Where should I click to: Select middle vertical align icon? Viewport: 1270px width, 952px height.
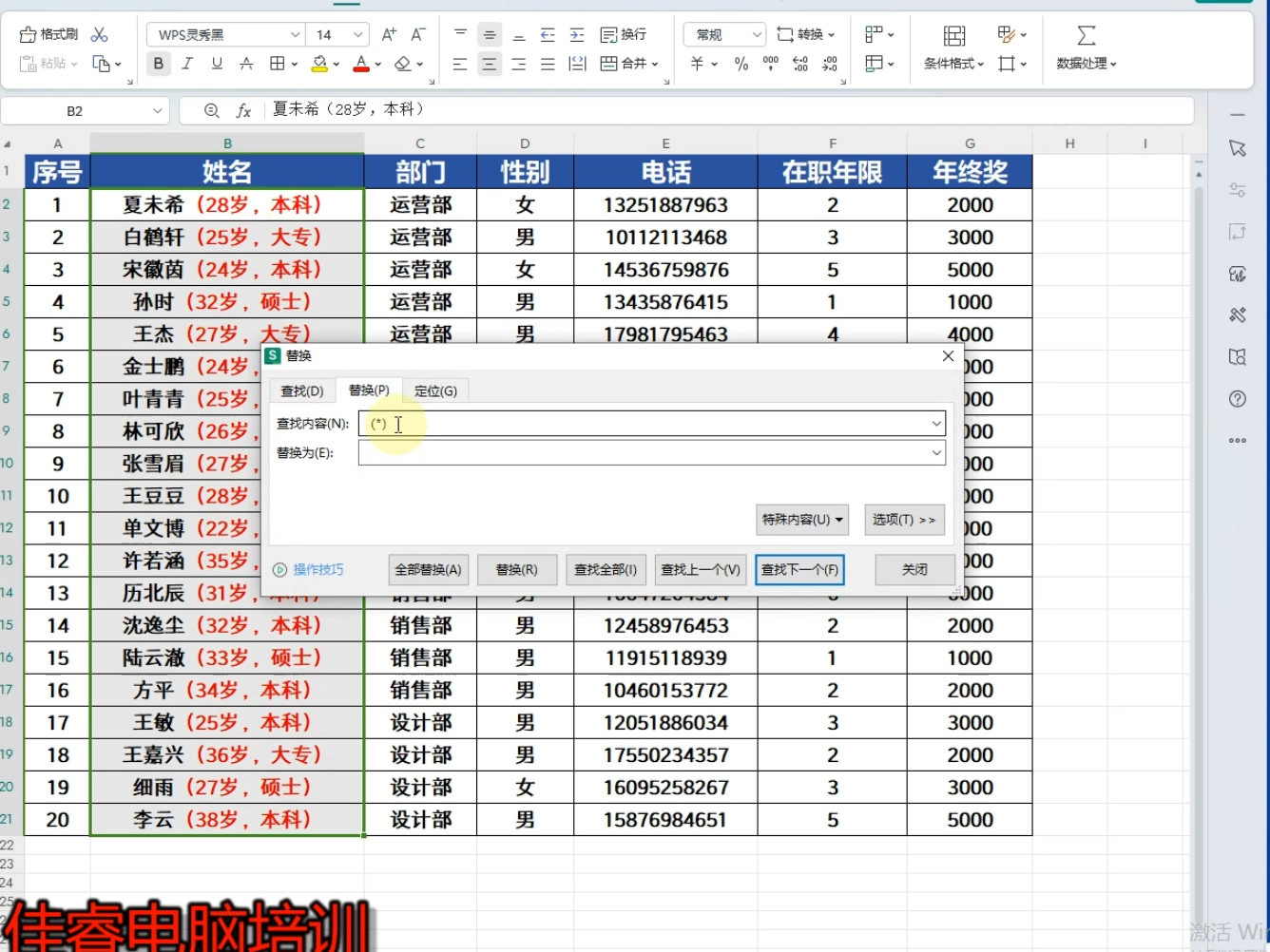coord(490,35)
